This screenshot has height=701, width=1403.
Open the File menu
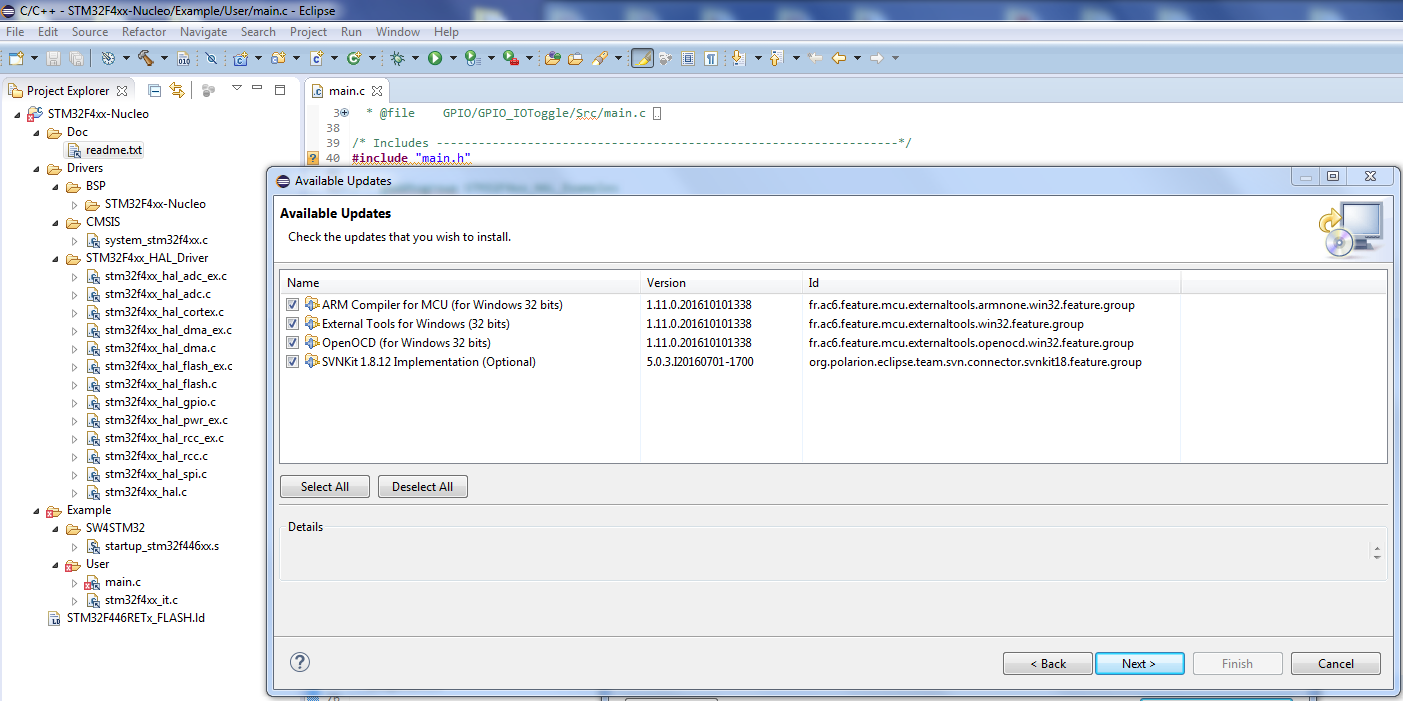[15, 32]
